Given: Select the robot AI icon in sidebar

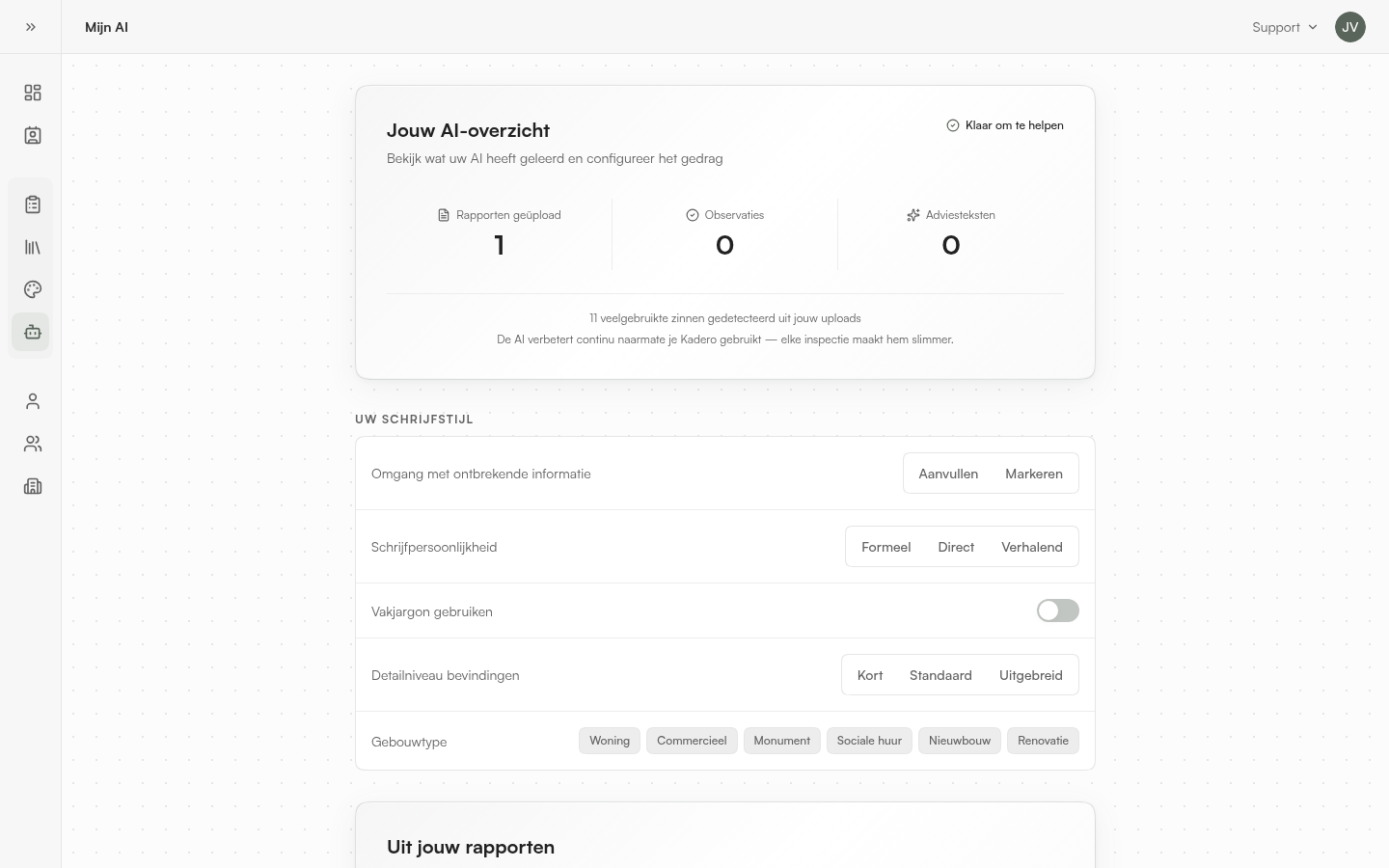Looking at the screenshot, I should [x=33, y=332].
